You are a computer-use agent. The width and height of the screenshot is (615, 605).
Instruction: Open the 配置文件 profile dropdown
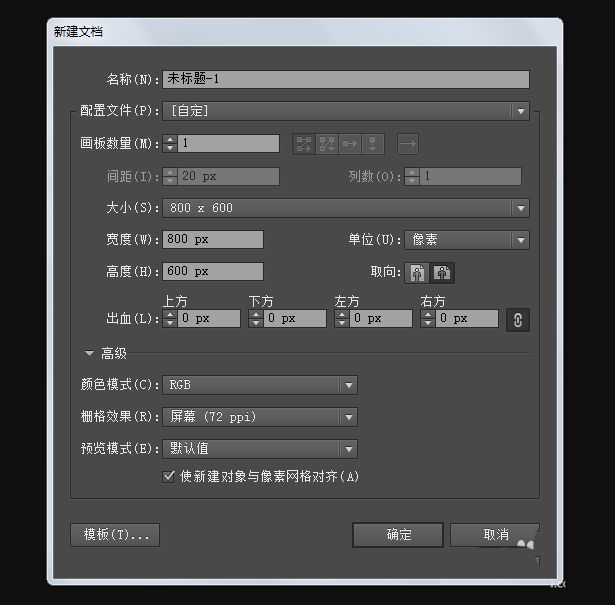click(x=346, y=111)
